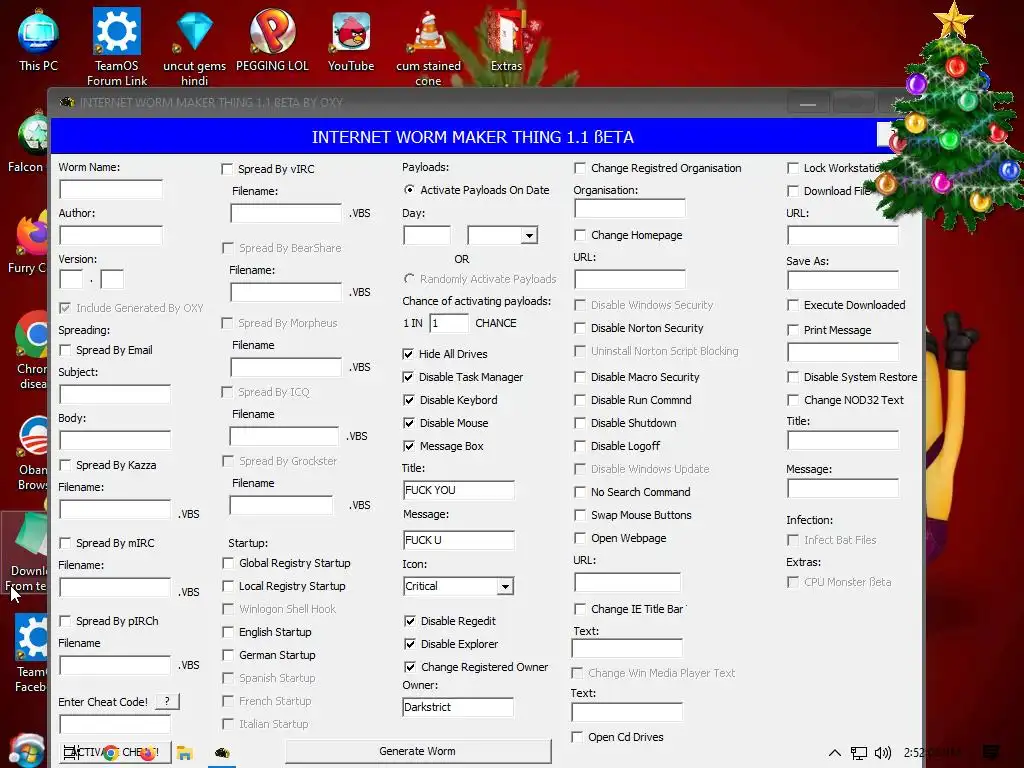Uncheck Hide All Drives
The width and height of the screenshot is (1024, 768).
(408, 354)
